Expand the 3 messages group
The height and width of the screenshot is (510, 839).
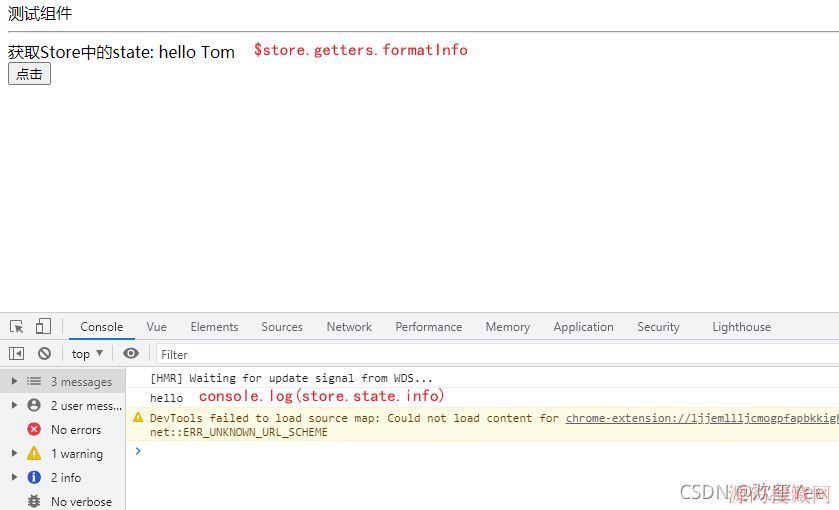pos(14,381)
